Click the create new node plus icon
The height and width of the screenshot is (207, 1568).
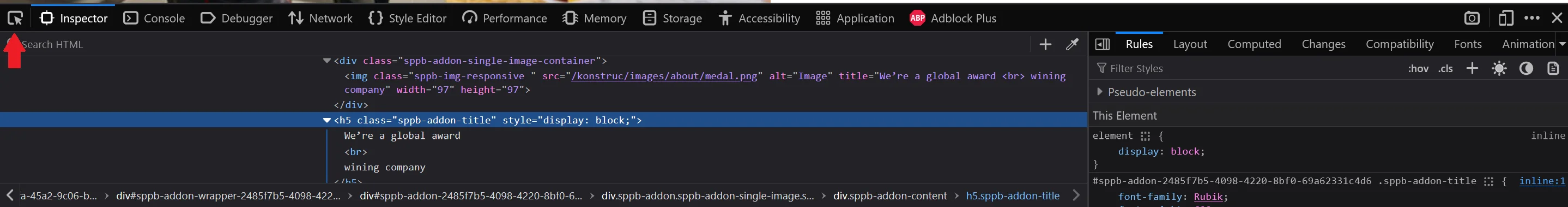(1045, 45)
